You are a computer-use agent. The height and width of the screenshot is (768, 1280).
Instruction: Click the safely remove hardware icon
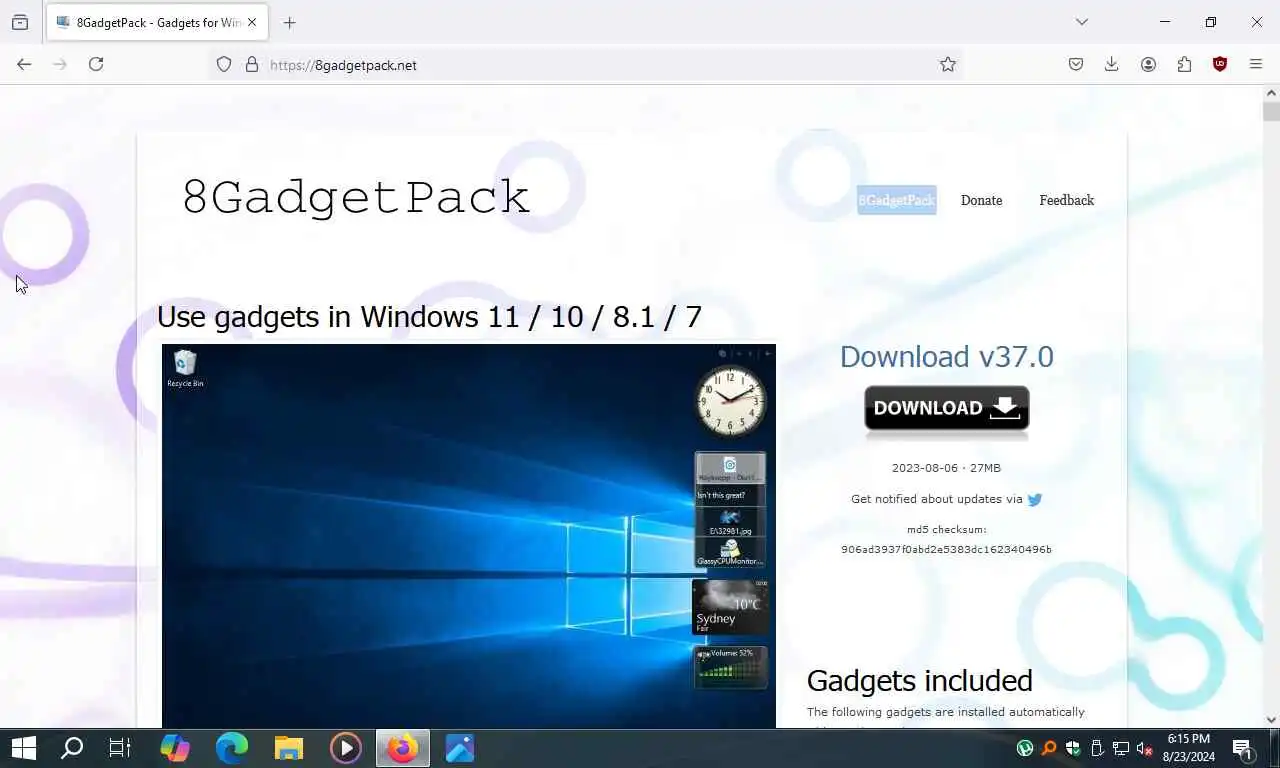click(1097, 748)
